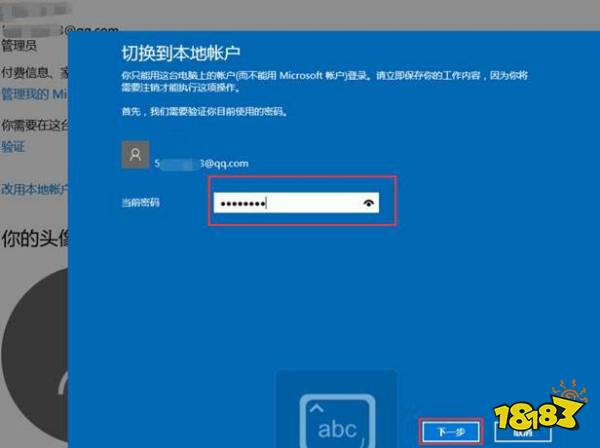Viewport: 600px width, 448px height.
Task: Click the 你的头像 heading in the background
Action: [x=33, y=239]
